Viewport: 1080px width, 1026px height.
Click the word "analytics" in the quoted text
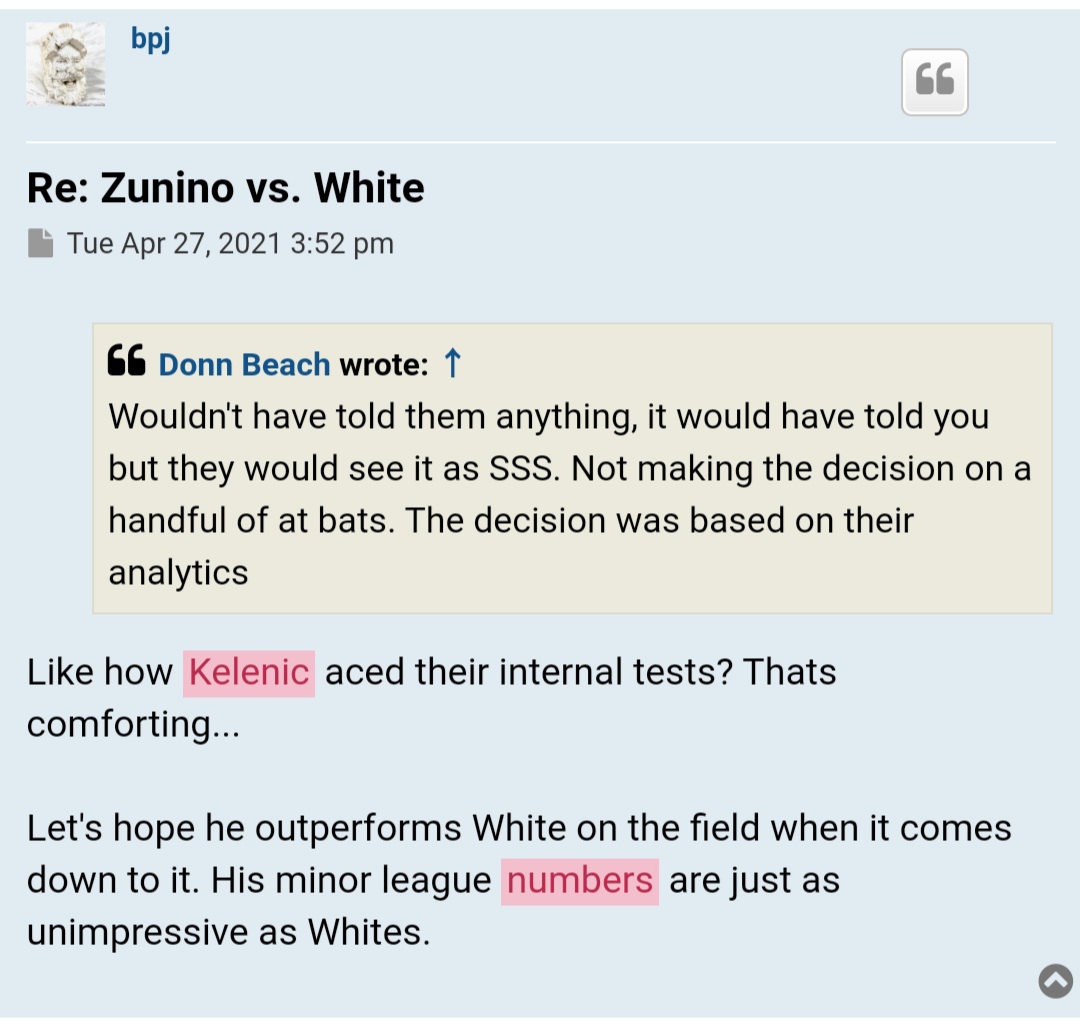tap(178, 572)
